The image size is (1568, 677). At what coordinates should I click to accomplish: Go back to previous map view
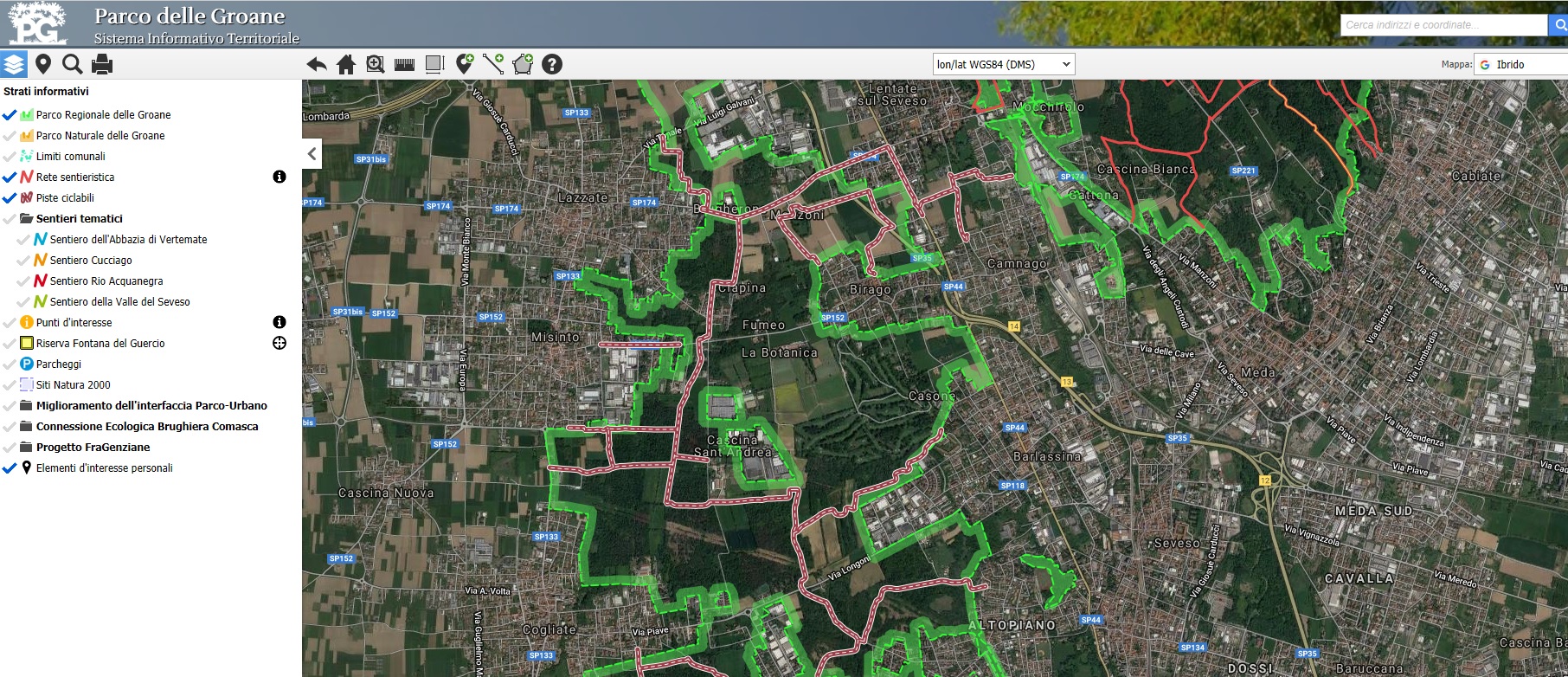pyautogui.click(x=317, y=64)
